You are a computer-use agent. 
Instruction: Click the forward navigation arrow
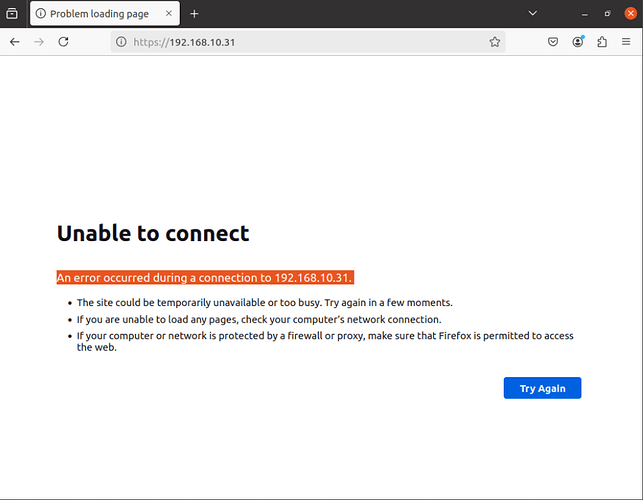(x=39, y=42)
